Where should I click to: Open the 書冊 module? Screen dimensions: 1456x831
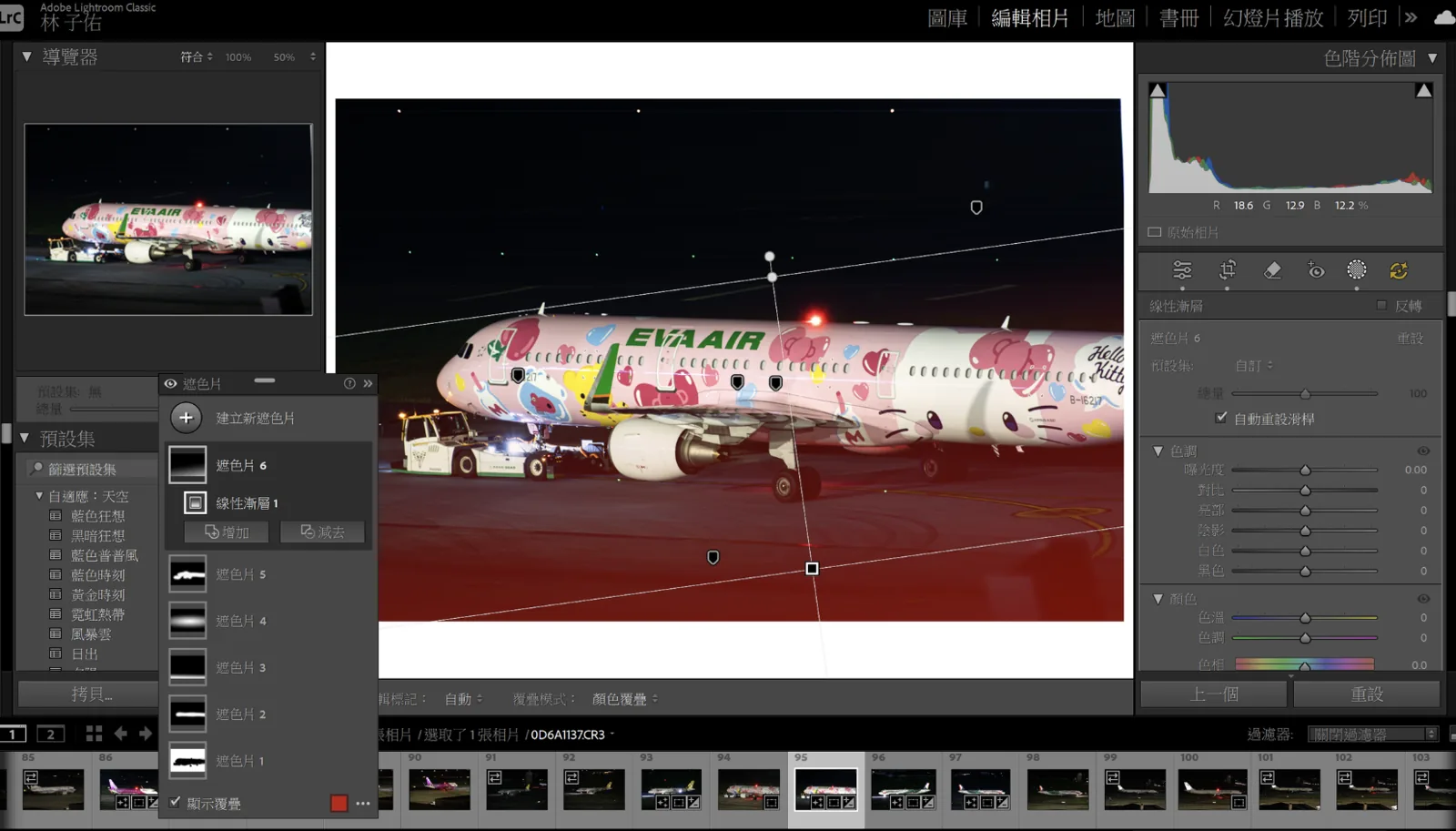[x=1179, y=18]
